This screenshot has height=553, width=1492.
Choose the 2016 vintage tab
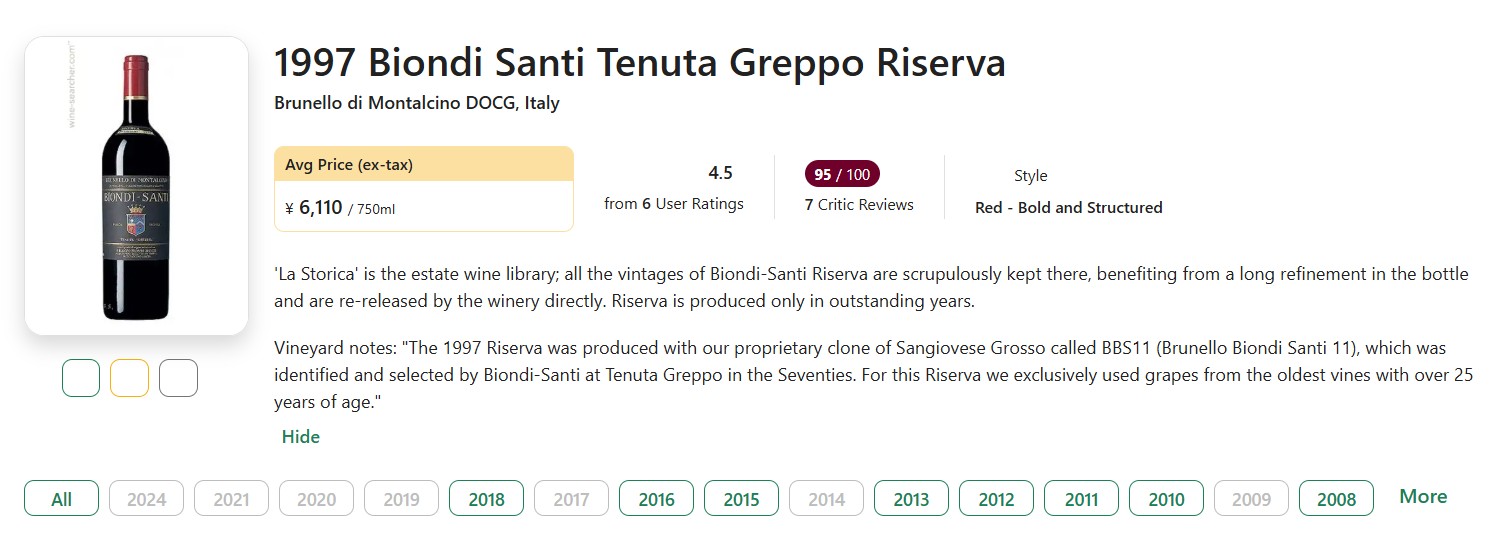click(x=656, y=499)
